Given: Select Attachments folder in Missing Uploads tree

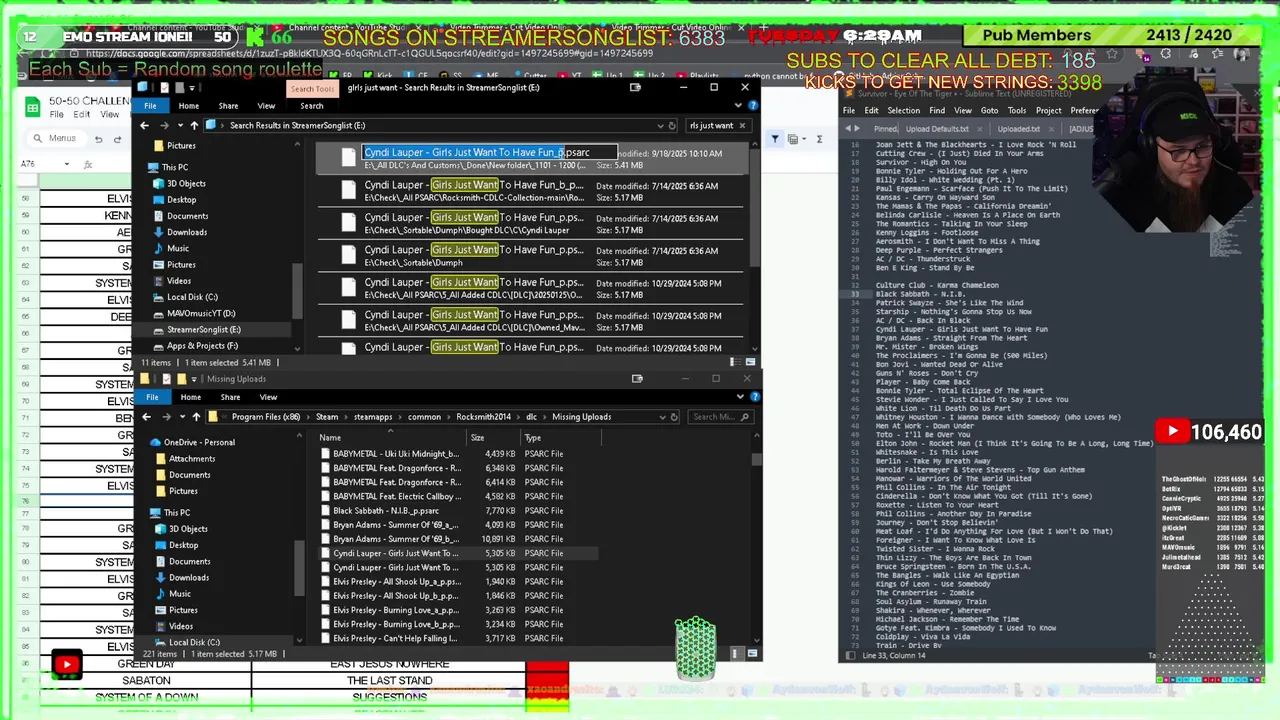Looking at the screenshot, I should (x=192, y=458).
